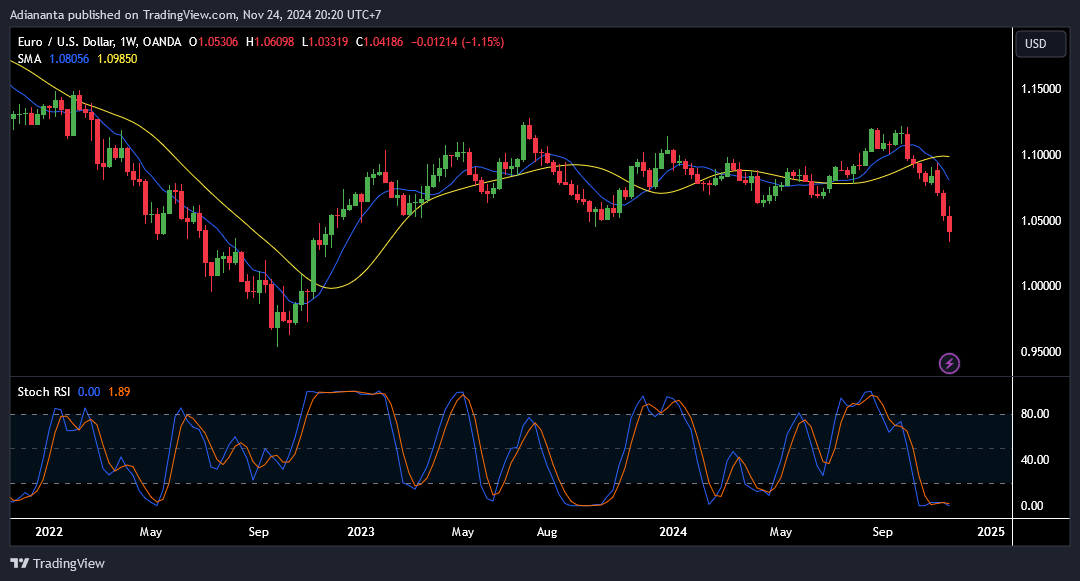
Task: Click the 0.00 Stoch RSI axis label
Action: (x=1032, y=506)
